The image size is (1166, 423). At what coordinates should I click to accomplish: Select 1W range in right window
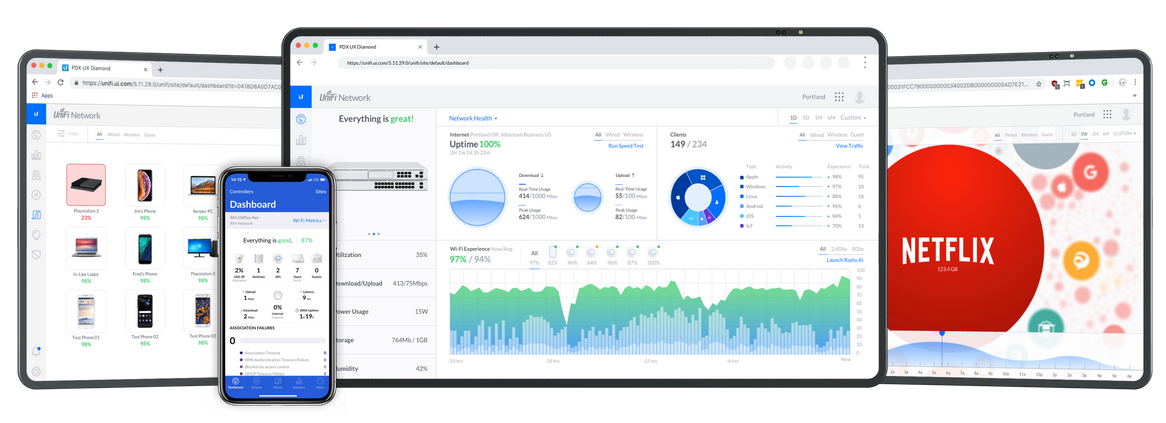(x=1084, y=134)
